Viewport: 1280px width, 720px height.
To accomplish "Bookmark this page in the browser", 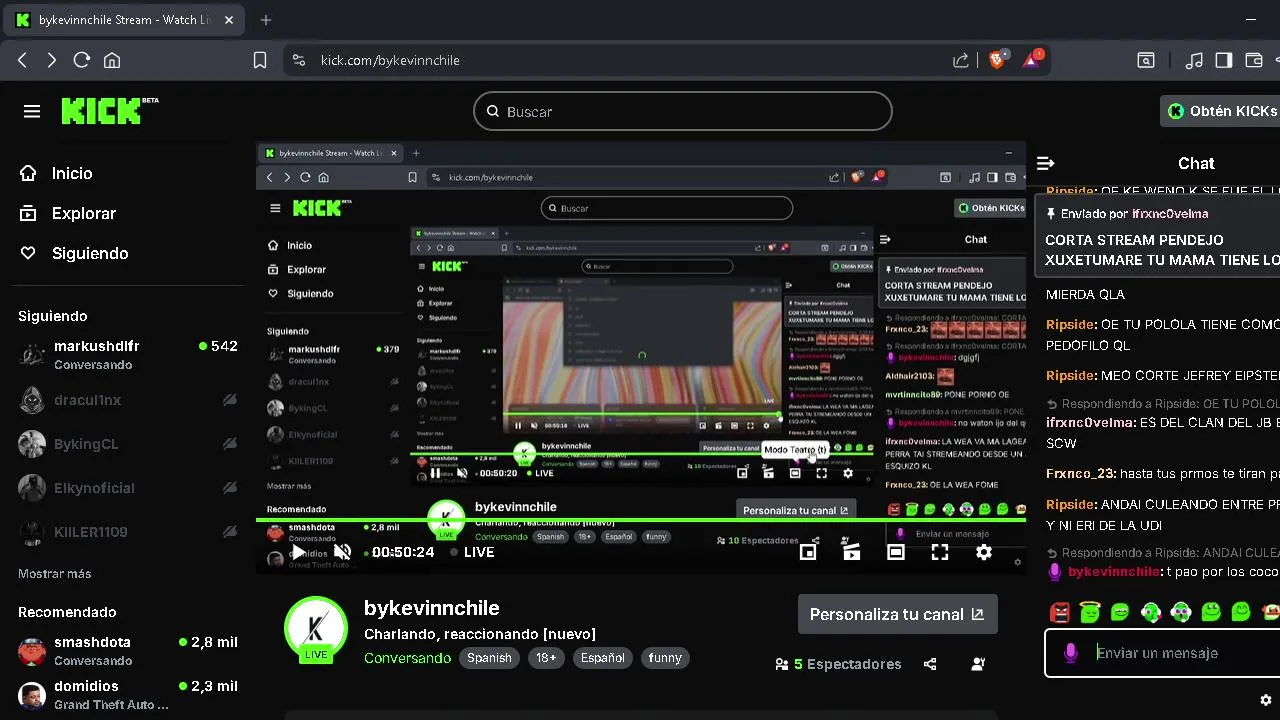I will click(260, 60).
